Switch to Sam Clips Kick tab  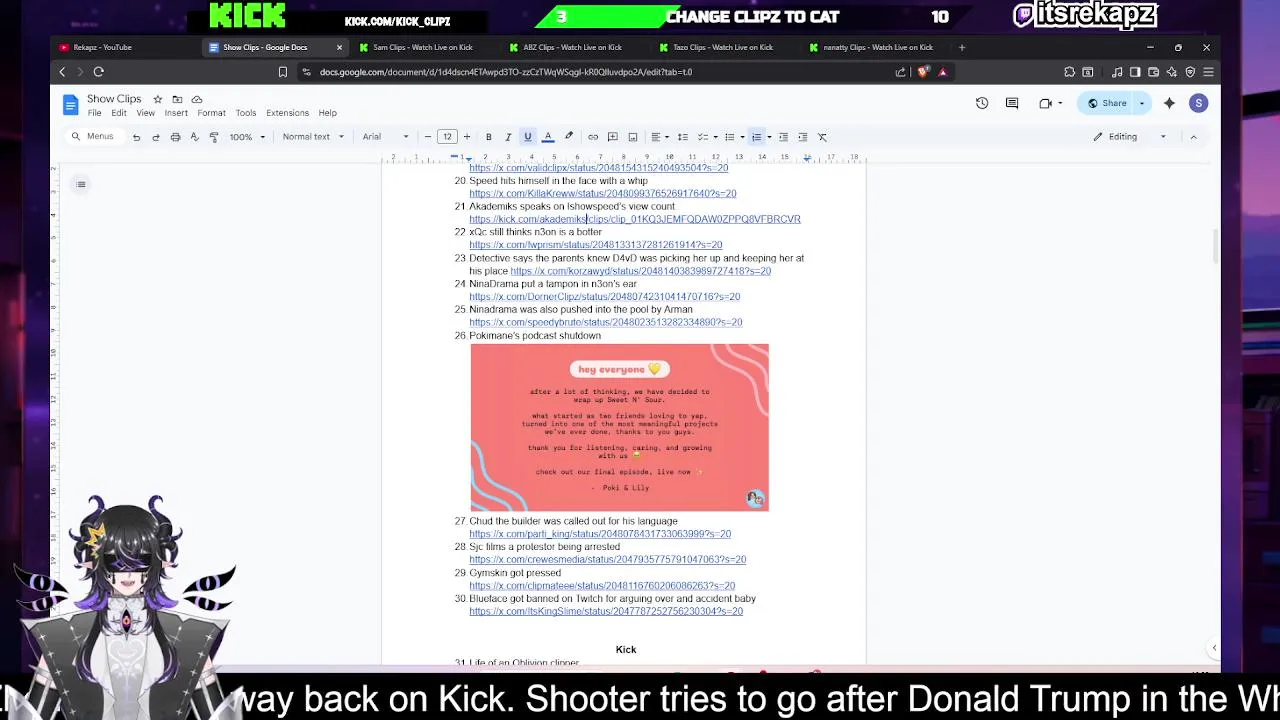423,47
